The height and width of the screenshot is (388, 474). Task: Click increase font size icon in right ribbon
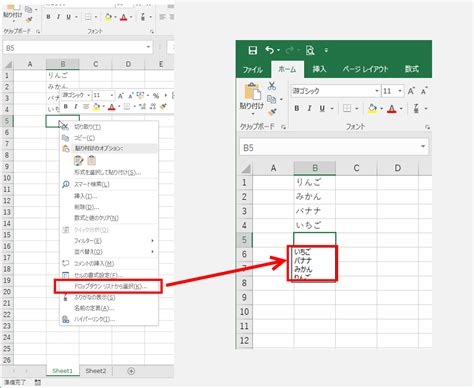click(x=411, y=91)
